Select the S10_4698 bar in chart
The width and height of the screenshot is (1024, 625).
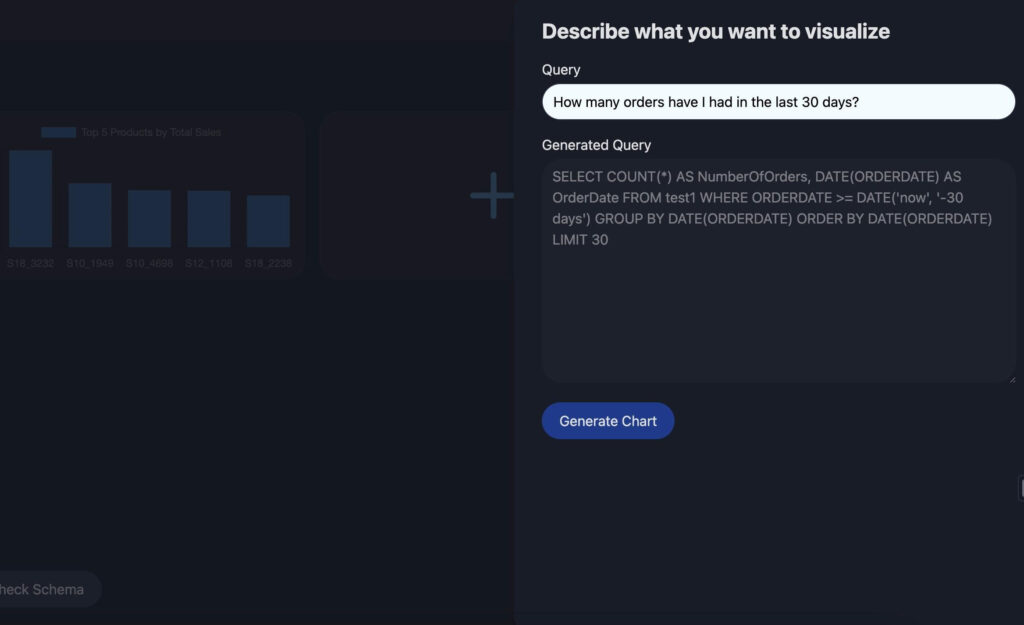149,218
